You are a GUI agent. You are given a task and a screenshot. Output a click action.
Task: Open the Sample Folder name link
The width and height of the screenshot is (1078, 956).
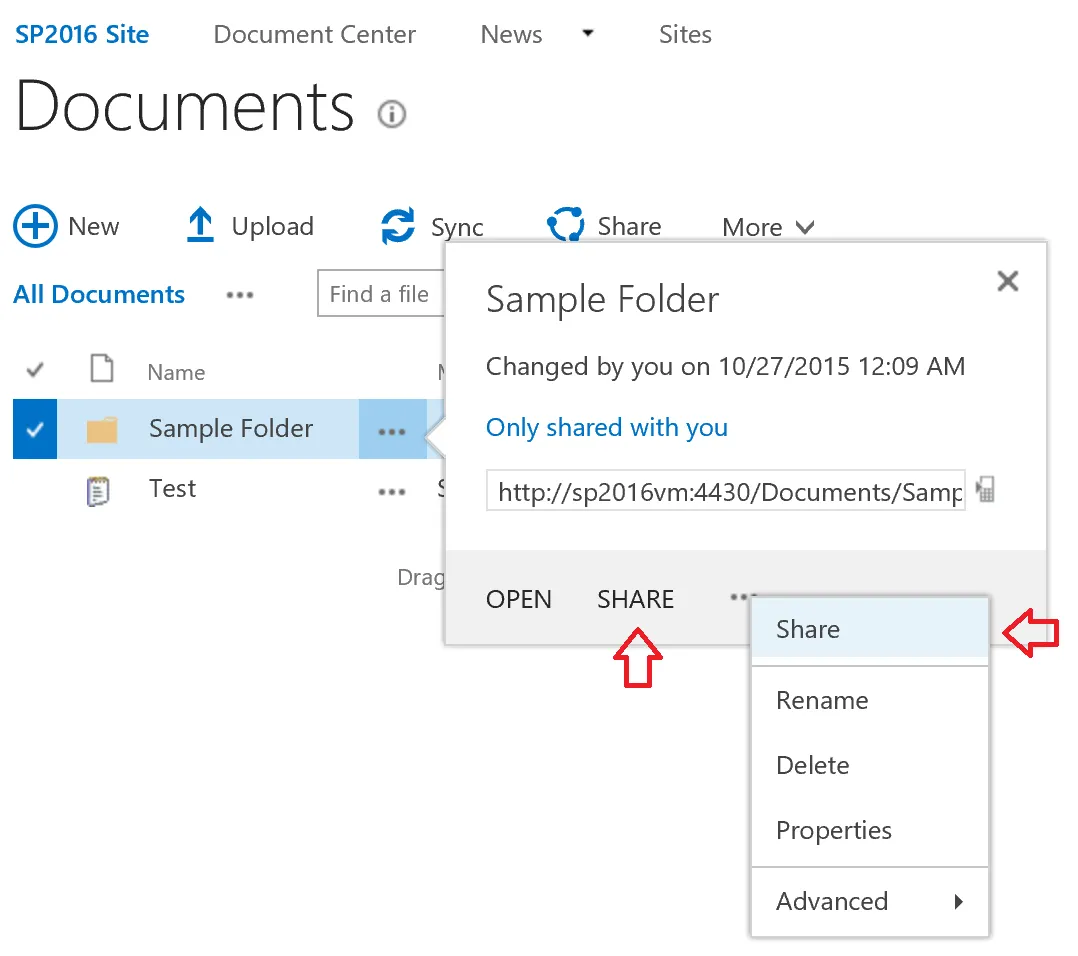231,428
